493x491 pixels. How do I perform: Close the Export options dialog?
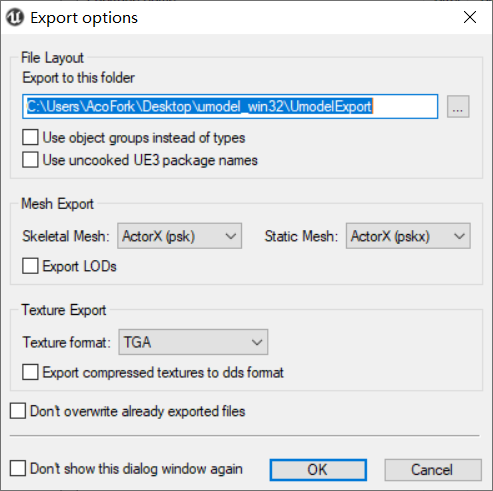point(470,17)
